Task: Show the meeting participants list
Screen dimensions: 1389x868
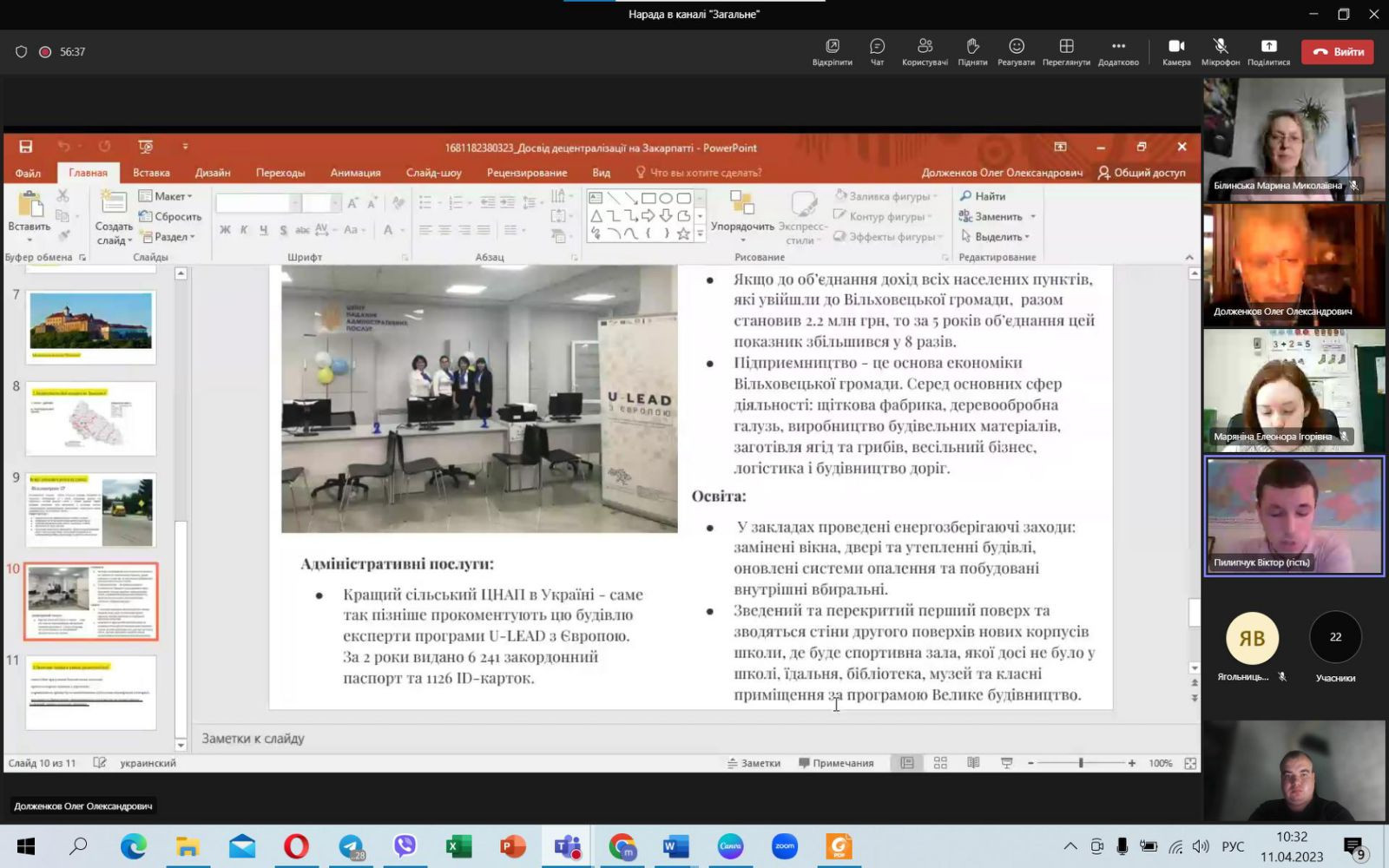Action: 925,51
